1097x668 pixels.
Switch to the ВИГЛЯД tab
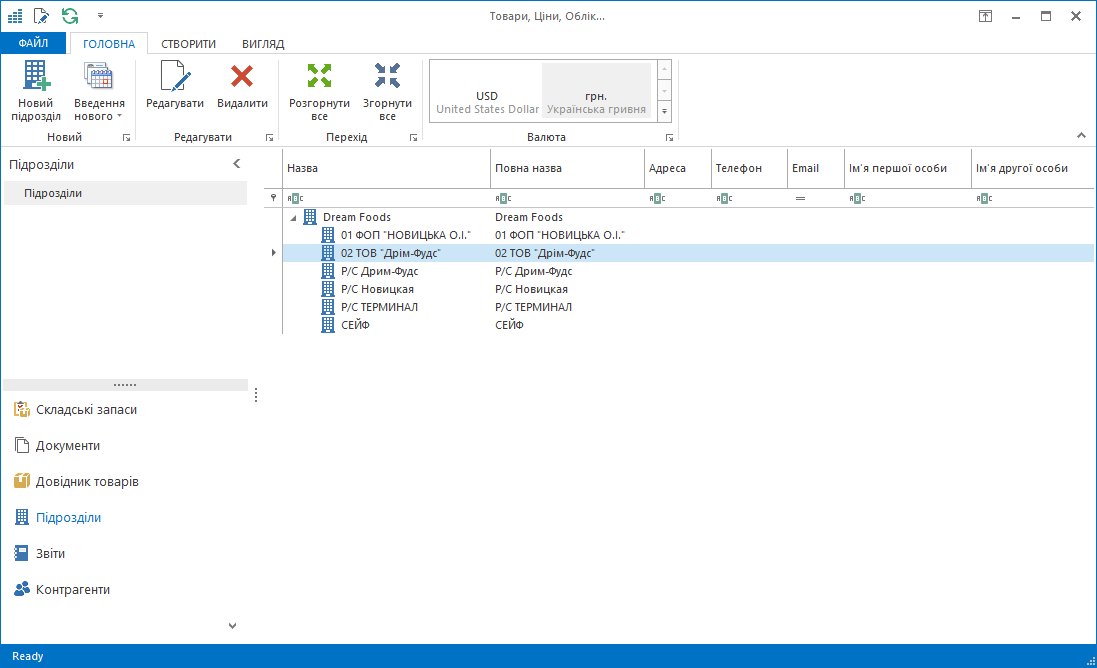point(263,43)
